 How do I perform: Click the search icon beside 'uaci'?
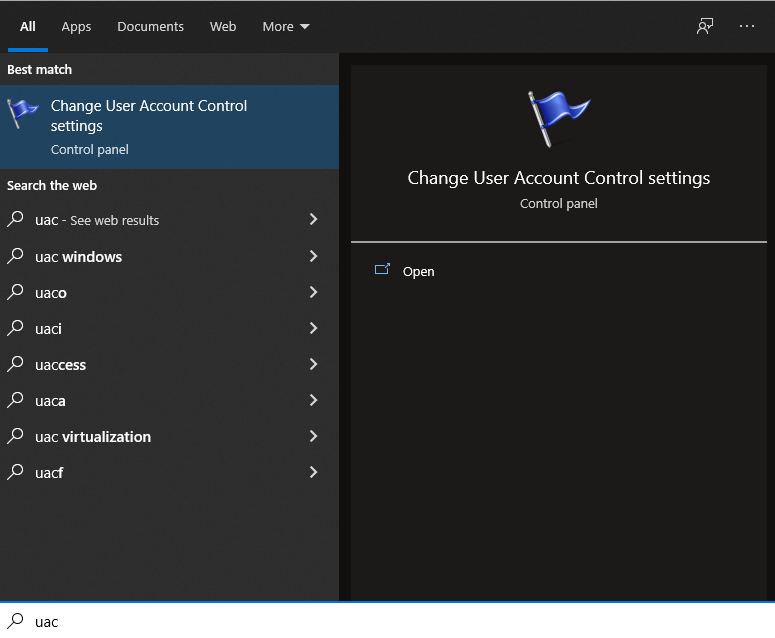[x=16, y=328]
